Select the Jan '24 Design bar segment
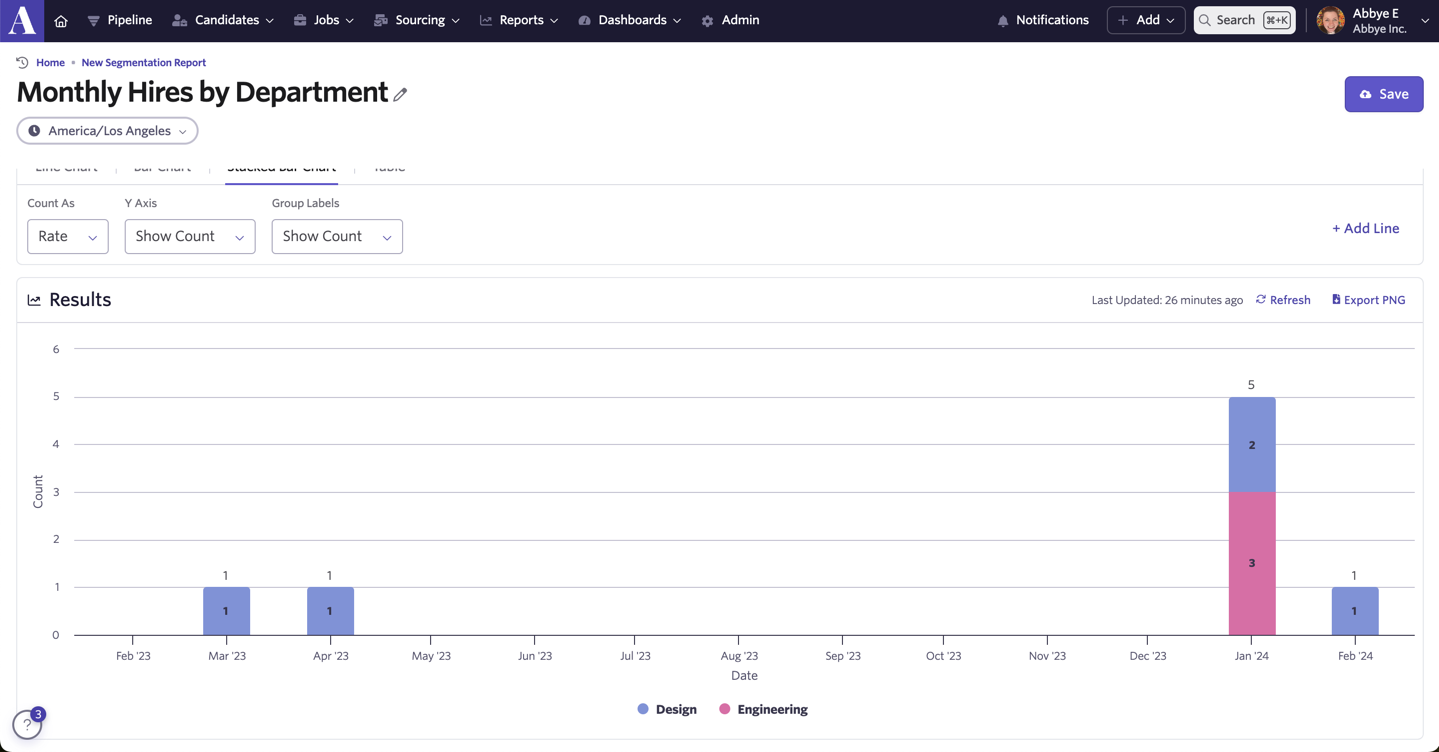Image resolution: width=1439 pixels, height=752 pixels. click(1252, 445)
